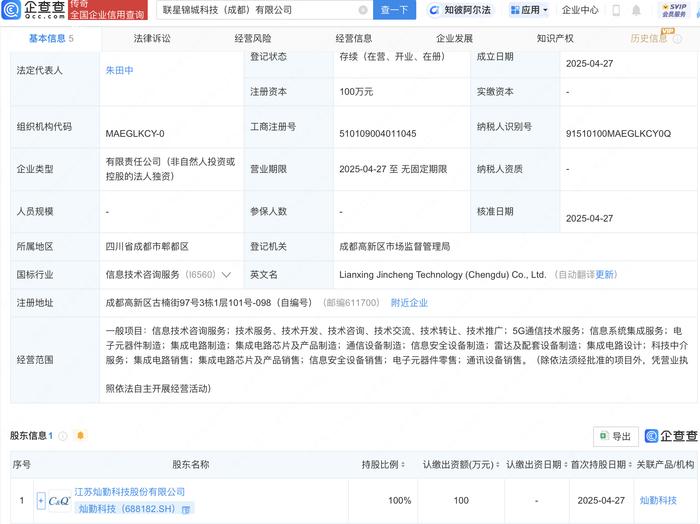Click the 成都高新区市场监督管理局 registration authority text

[x=395, y=246]
